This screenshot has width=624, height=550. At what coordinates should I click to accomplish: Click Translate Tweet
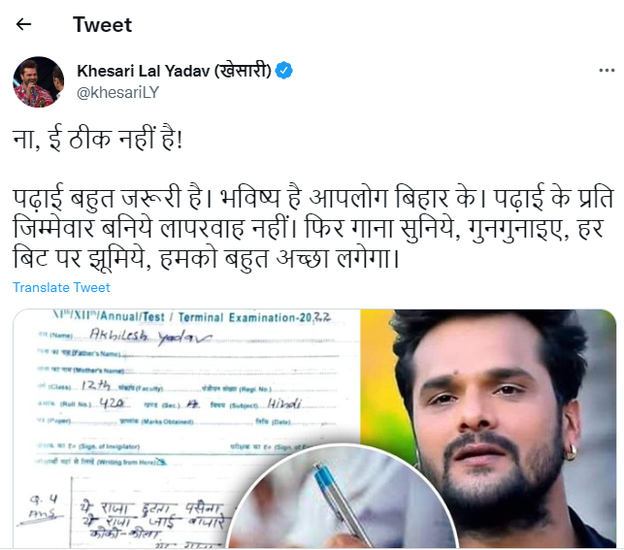click(61, 287)
